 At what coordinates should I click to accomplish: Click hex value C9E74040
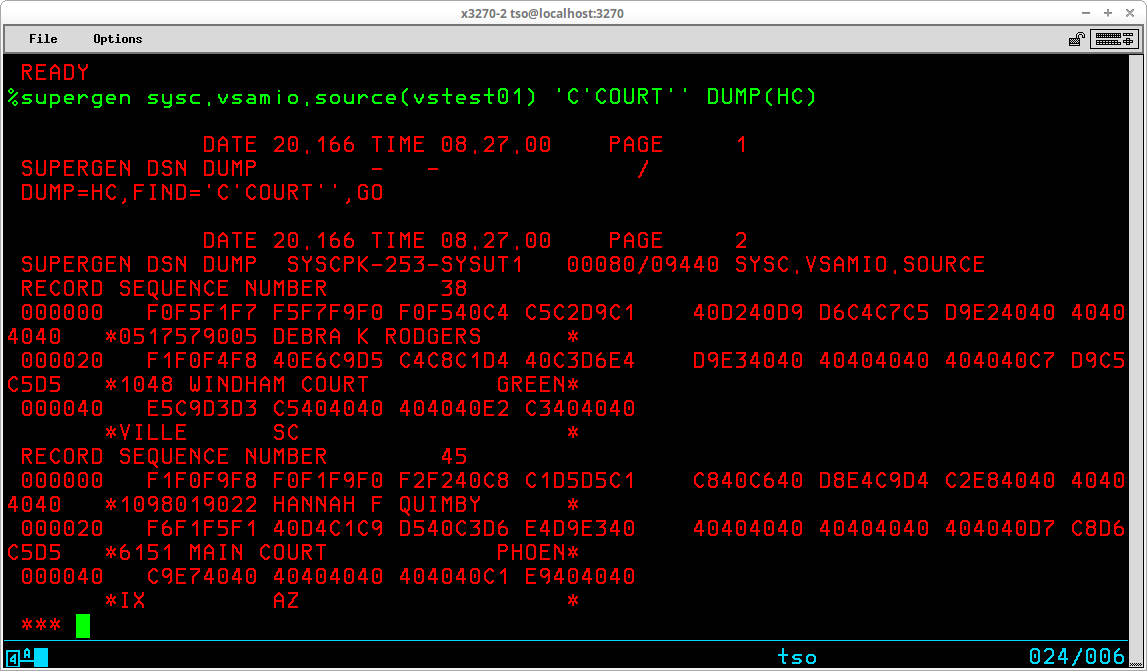(x=202, y=577)
